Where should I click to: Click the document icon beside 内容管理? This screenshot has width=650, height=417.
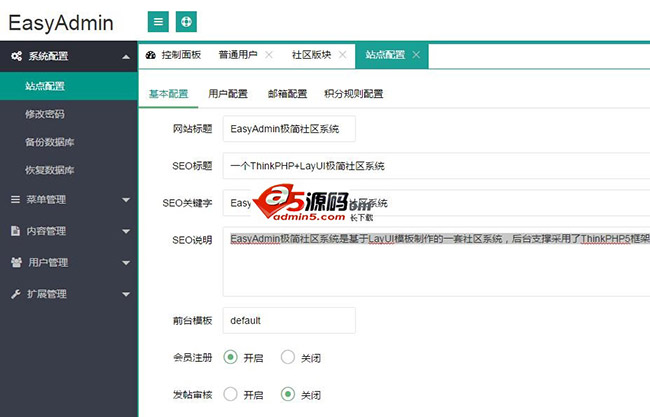point(15,231)
